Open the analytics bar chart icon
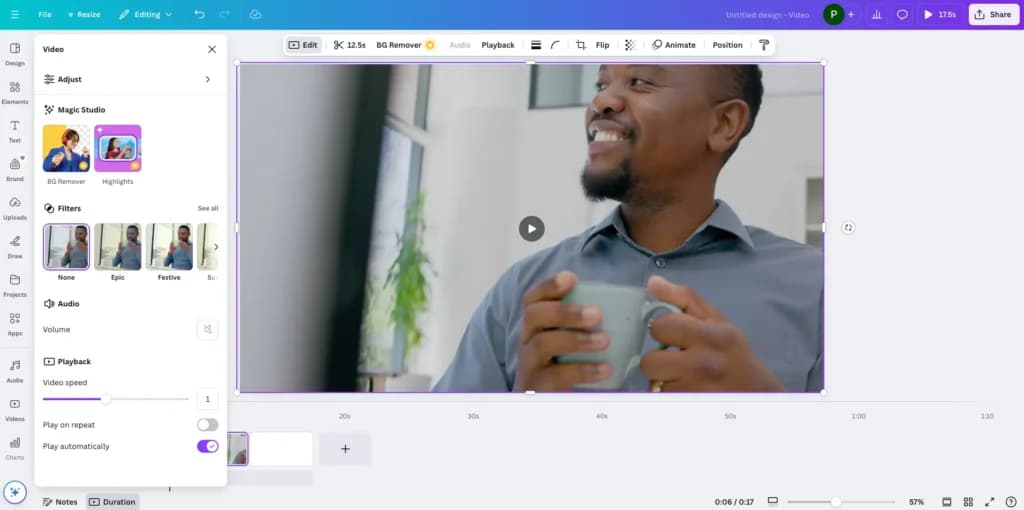Screen dimensions: 1024x510 877,14
